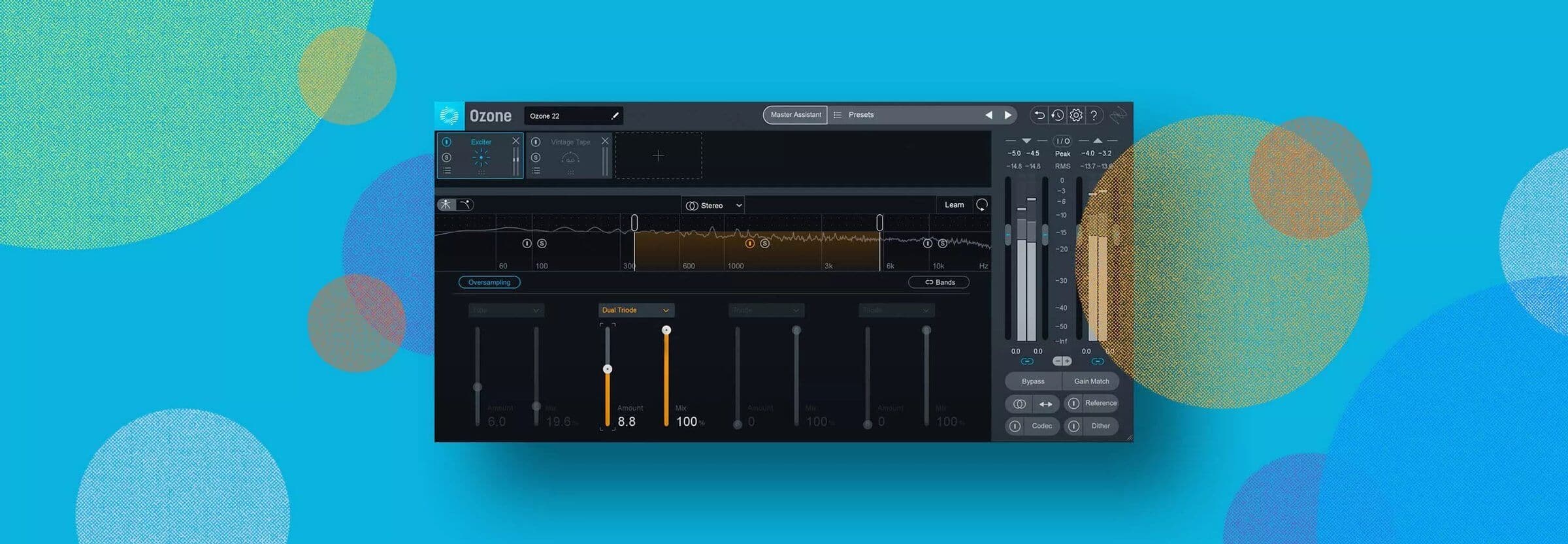Click the undo arrow icon
This screenshot has width=1568, height=544.
click(x=1039, y=115)
